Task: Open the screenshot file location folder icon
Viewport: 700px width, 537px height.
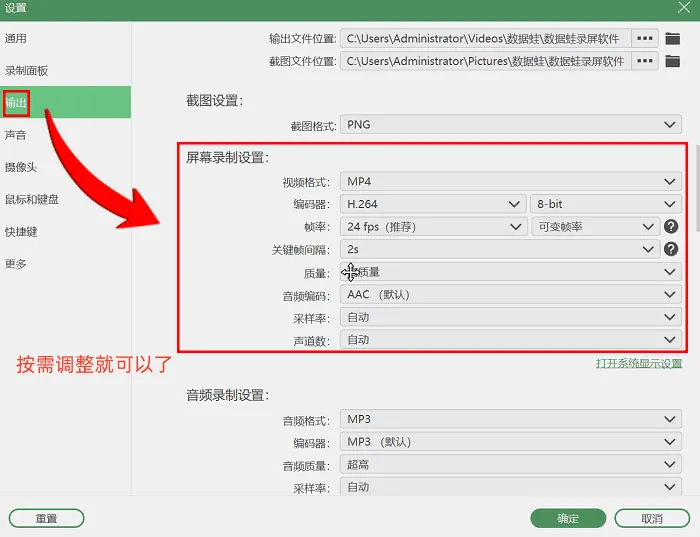Action: [672, 61]
